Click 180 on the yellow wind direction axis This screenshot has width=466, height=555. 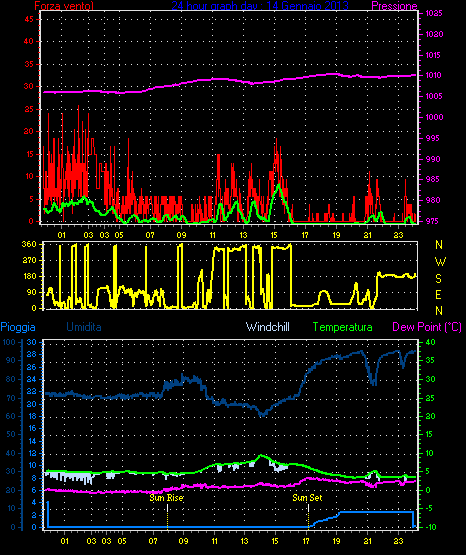pos(29,276)
